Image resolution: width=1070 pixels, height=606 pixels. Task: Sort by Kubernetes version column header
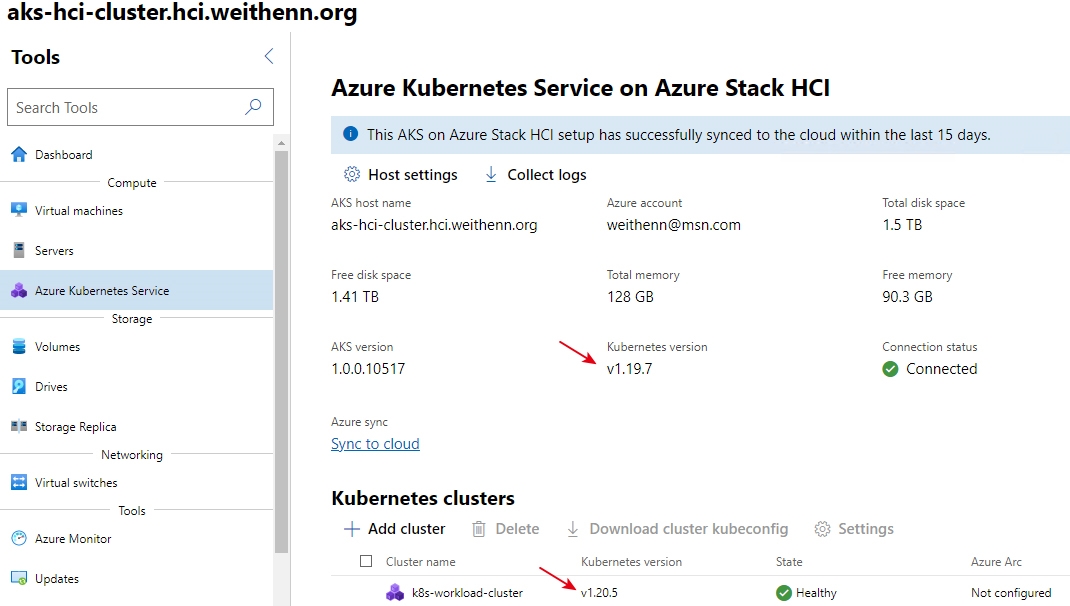pos(631,562)
